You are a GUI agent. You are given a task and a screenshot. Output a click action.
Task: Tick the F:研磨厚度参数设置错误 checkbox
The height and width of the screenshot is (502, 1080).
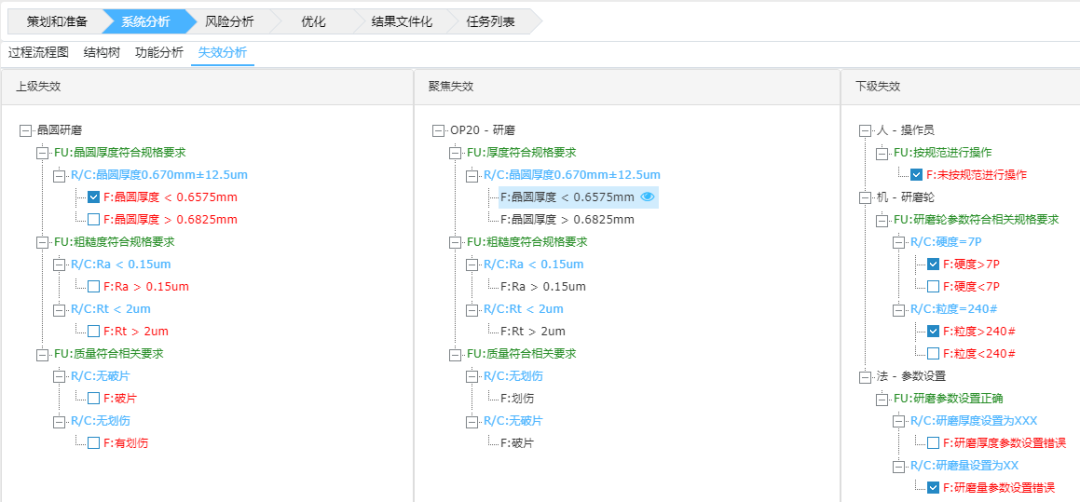point(933,443)
